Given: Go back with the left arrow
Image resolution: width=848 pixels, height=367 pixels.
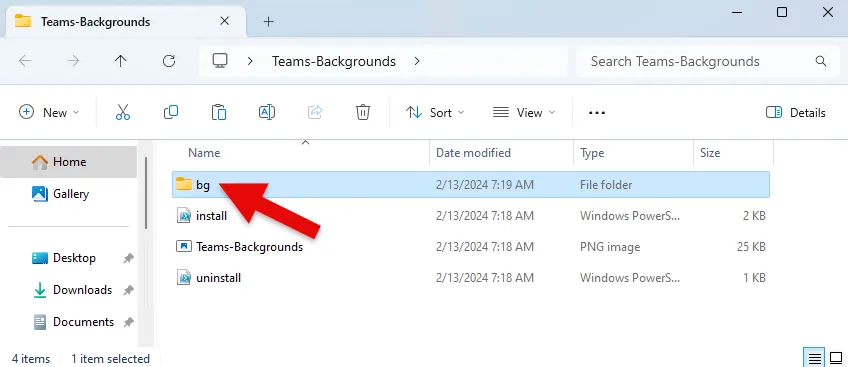Looking at the screenshot, I should click(x=25, y=61).
